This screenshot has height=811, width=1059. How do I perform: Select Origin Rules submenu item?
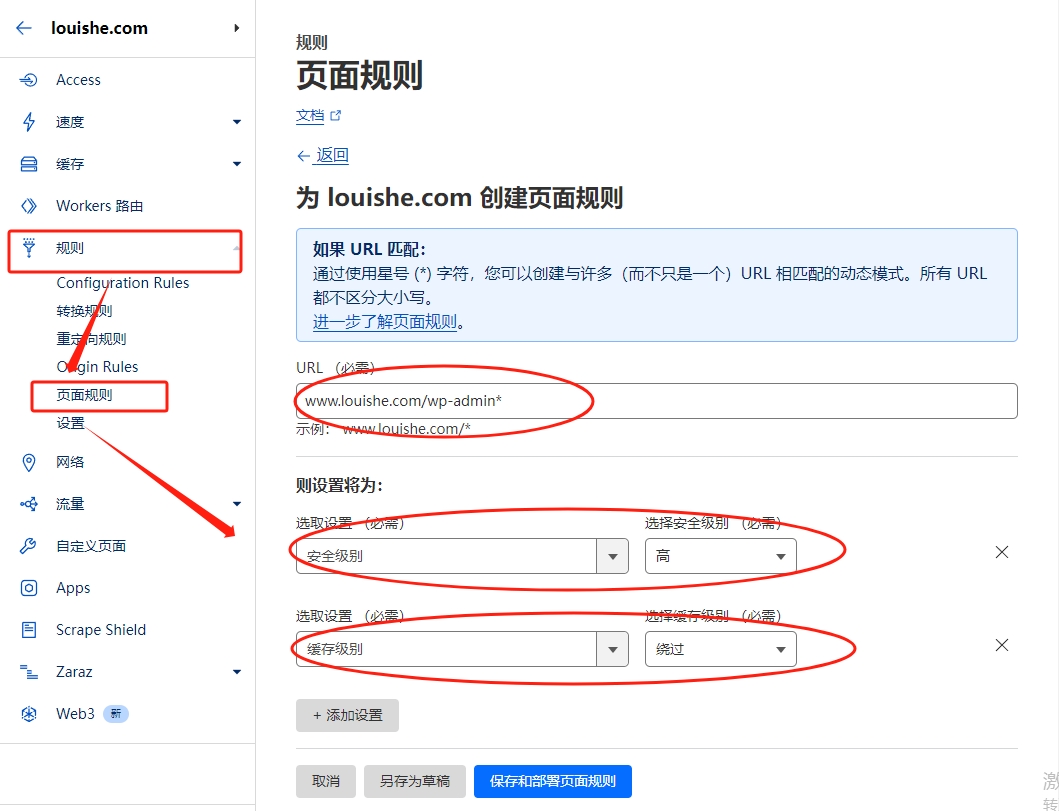click(x=97, y=367)
